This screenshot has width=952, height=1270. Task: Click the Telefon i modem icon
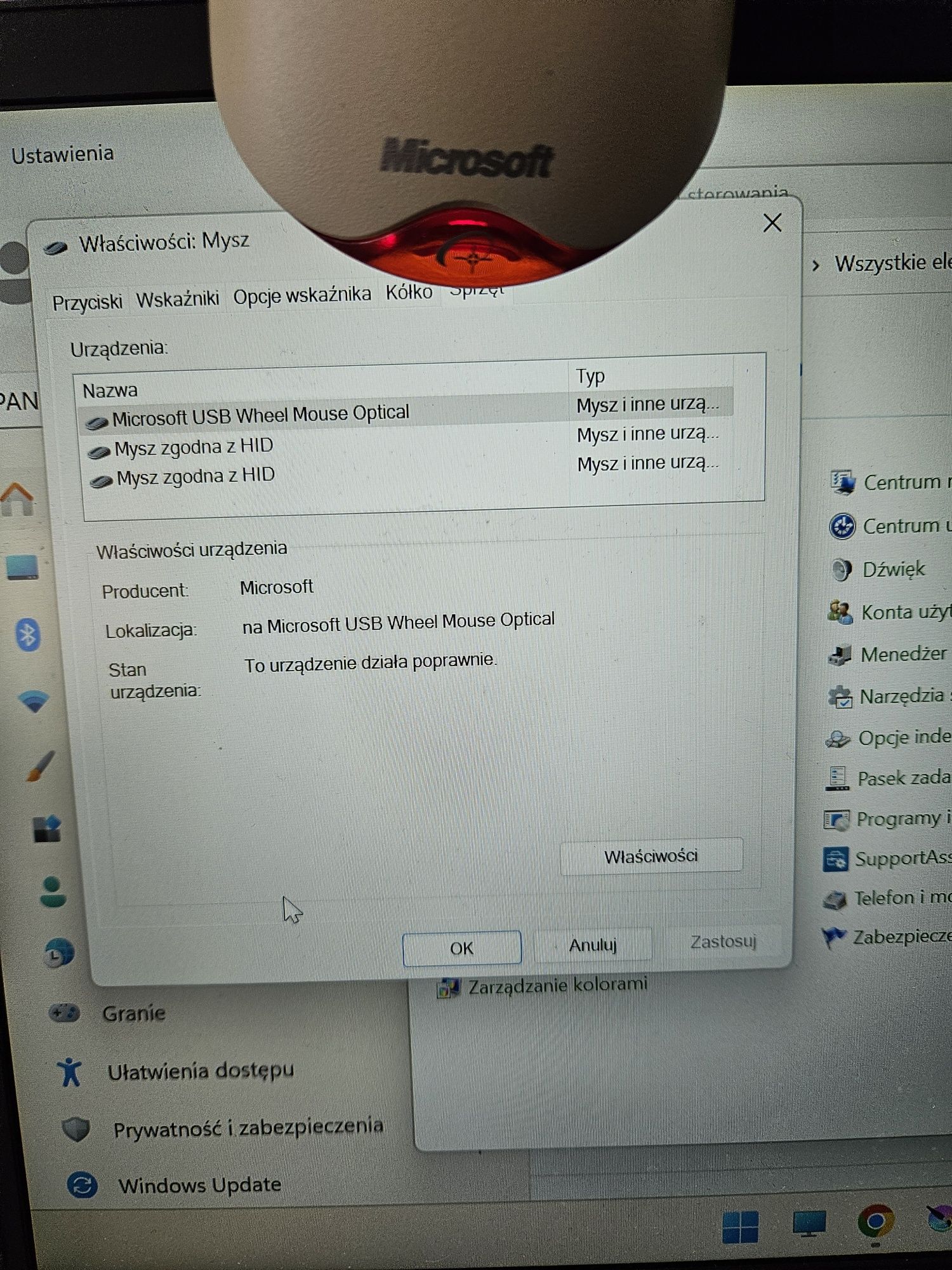click(835, 900)
